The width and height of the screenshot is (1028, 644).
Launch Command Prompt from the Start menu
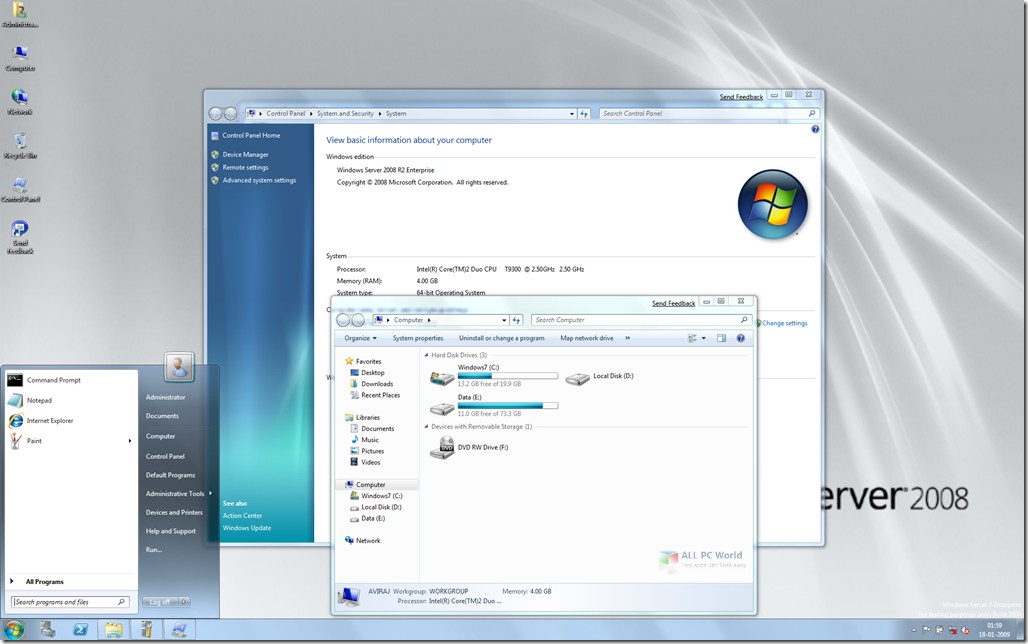[52, 379]
